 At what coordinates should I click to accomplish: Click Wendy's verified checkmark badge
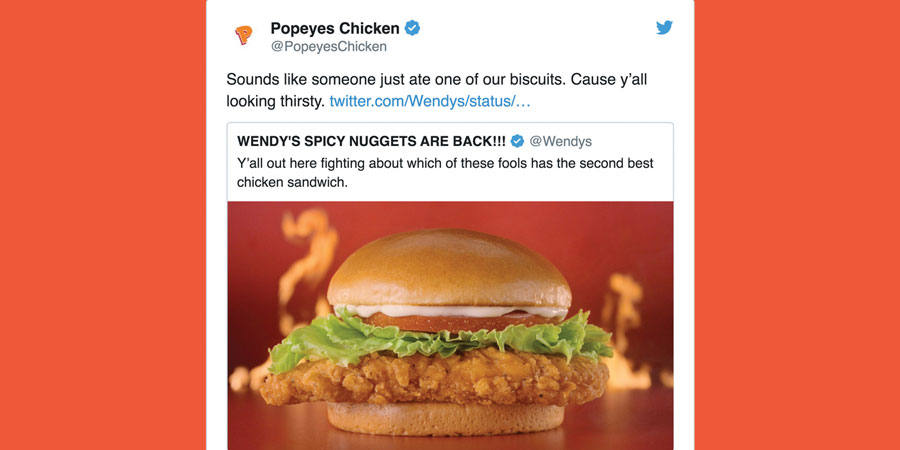(x=517, y=141)
